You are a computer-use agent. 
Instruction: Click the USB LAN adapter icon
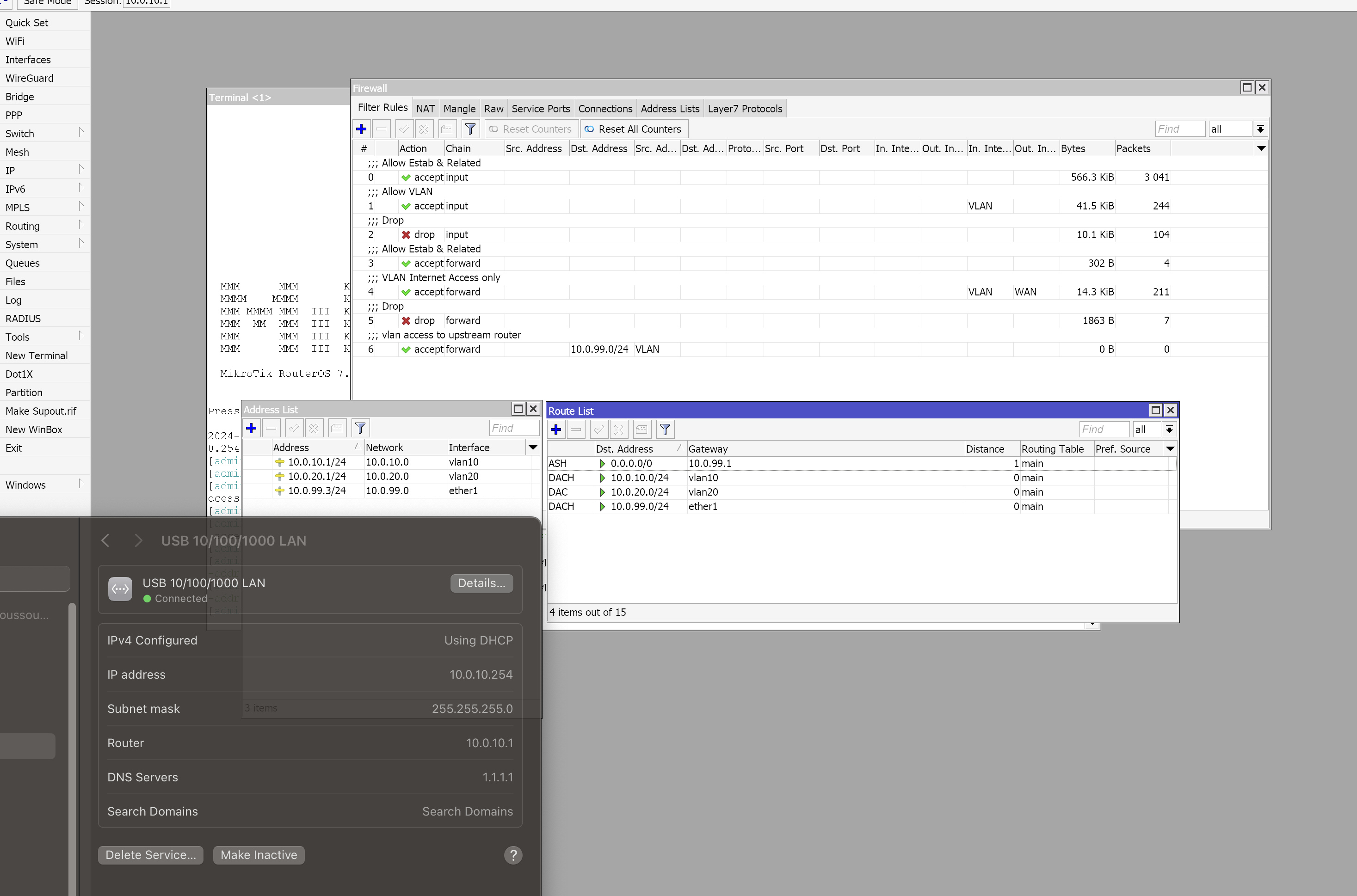[x=120, y=589]
